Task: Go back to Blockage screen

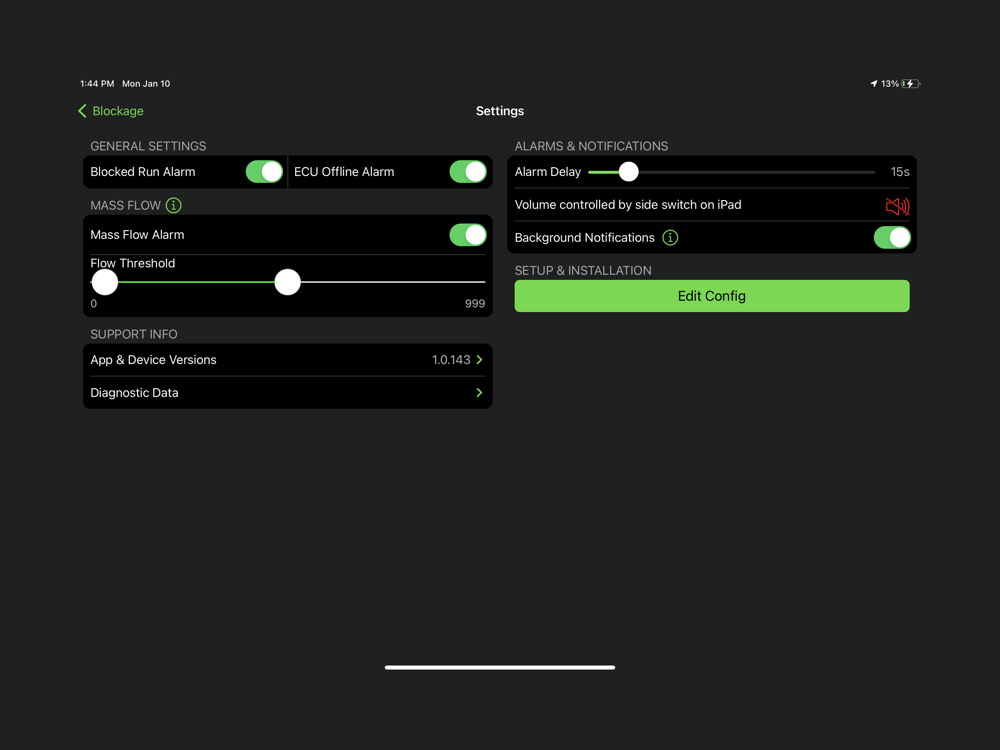Action: coord(111,111)
